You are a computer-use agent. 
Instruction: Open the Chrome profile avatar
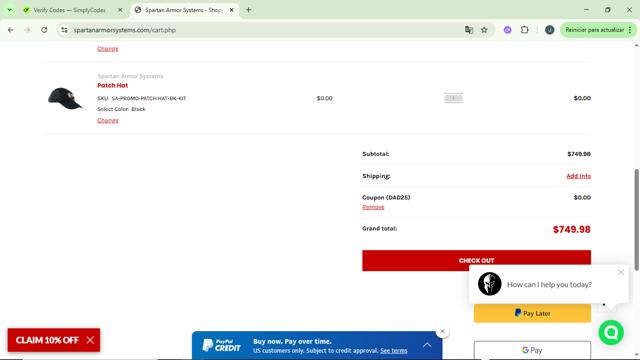point(549,30)
